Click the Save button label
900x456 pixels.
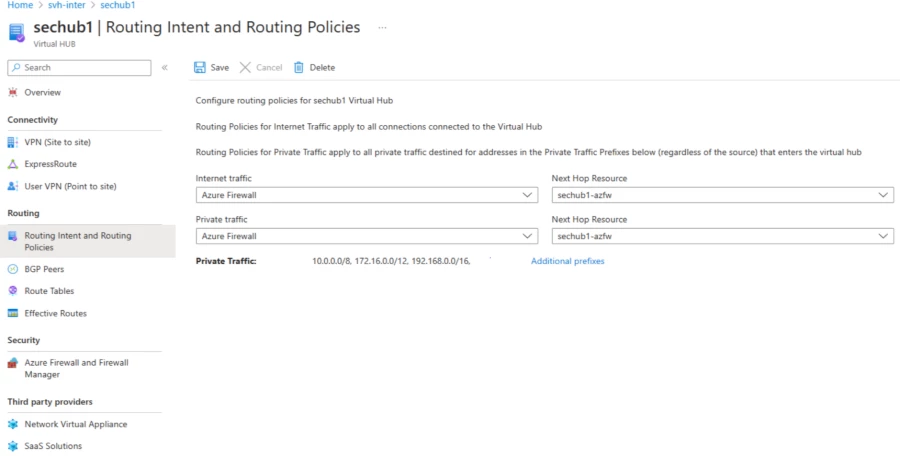click(219, 67)
